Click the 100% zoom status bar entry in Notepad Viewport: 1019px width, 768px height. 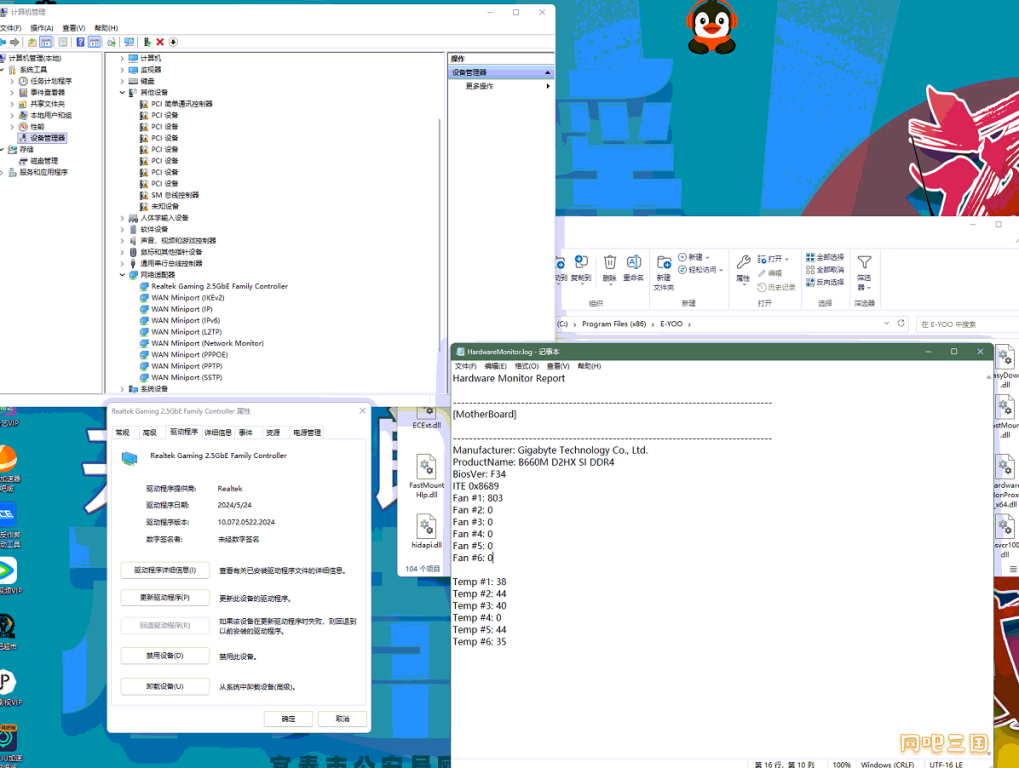(x=842, y=765)
